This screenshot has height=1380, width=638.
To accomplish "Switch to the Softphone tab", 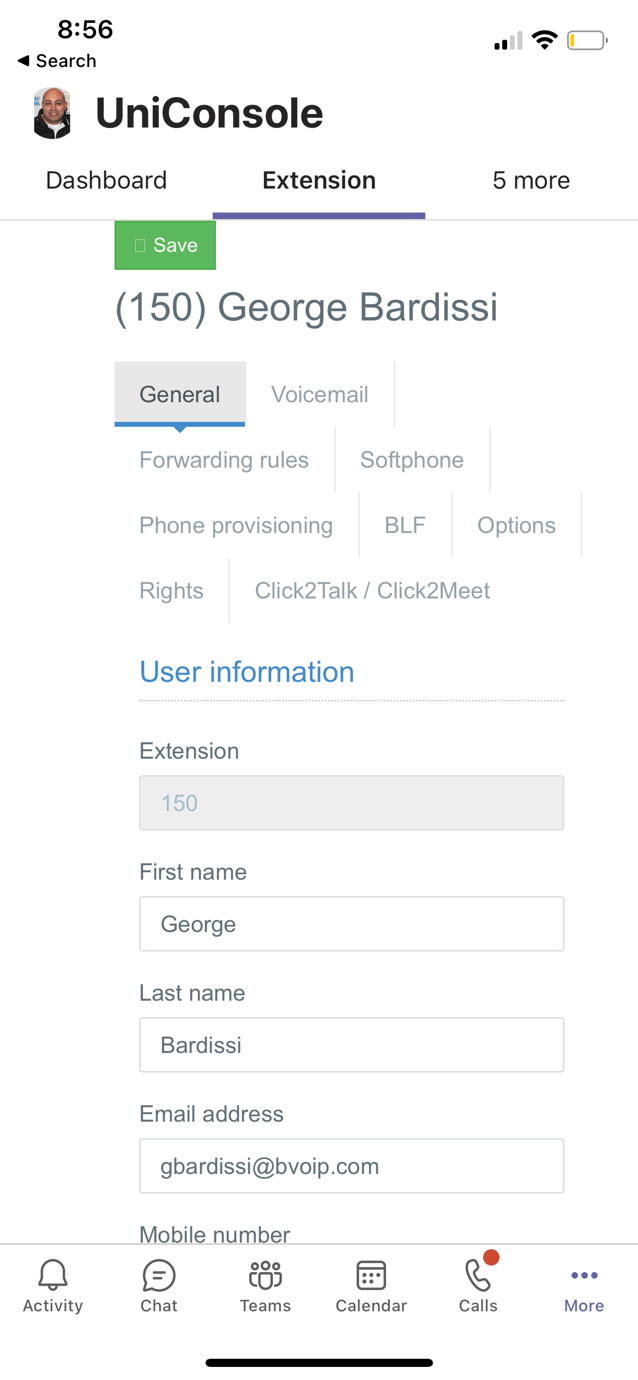I will click(412, 460).
